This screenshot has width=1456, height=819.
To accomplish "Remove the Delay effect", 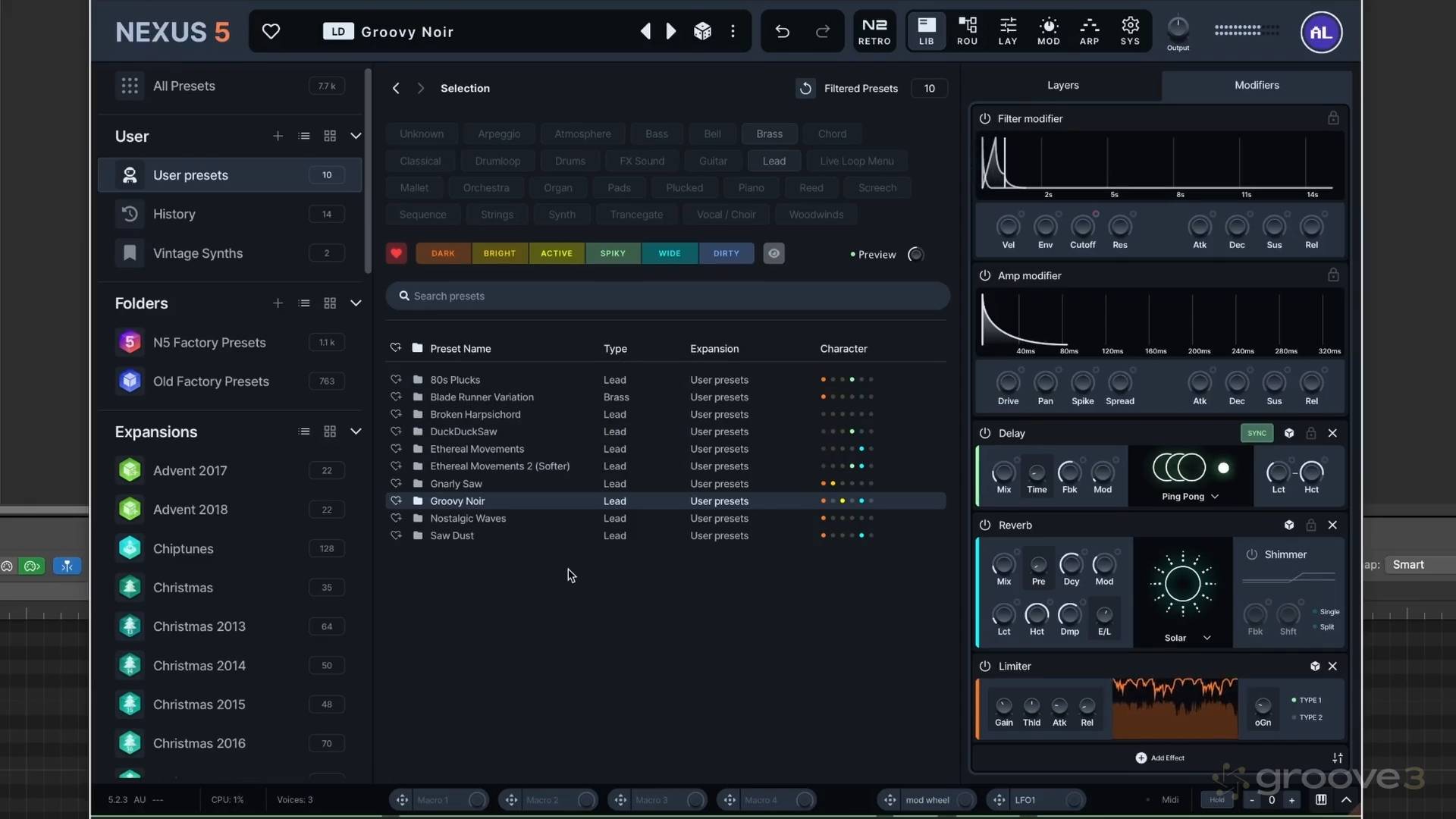I will [x=1332, y=433].
